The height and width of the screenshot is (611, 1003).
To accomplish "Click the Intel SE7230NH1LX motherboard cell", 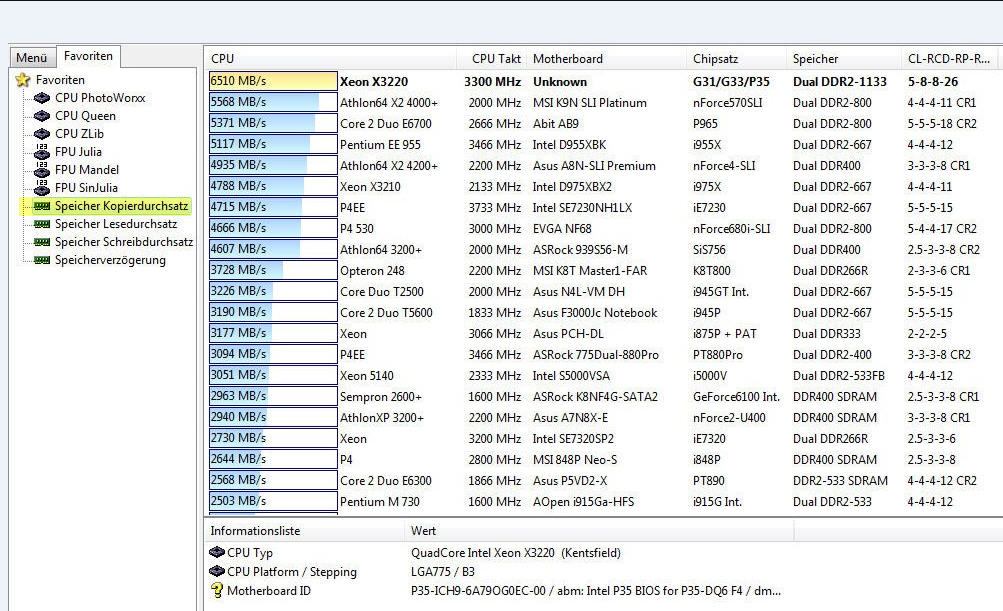I will (583, 207).
